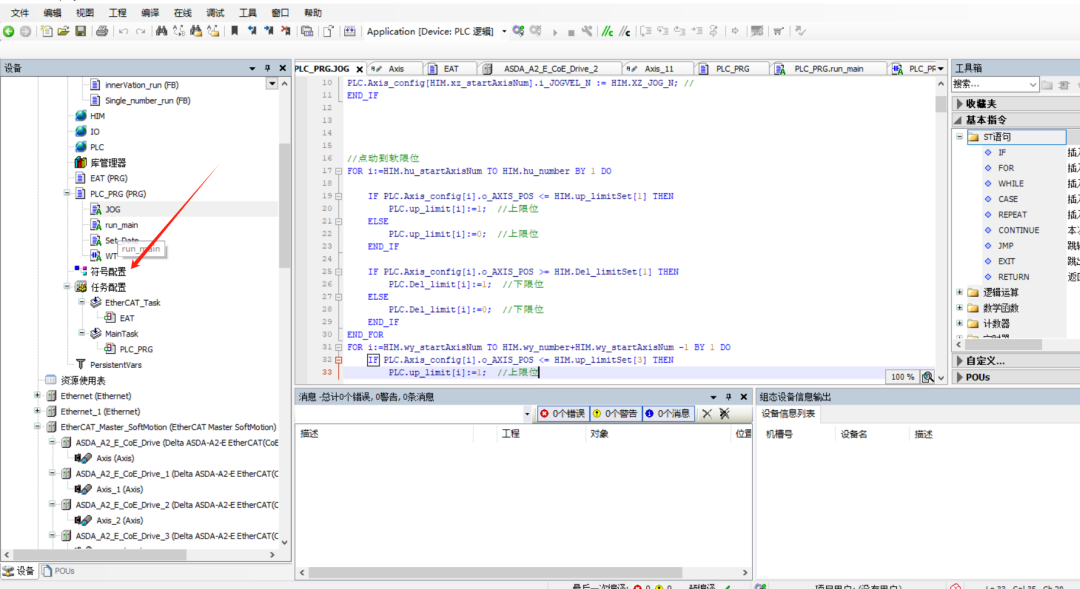Click the green Comment selection icon
Image resolution: width=1080 pixels, height=589 pixels.
tap(608, 31)
